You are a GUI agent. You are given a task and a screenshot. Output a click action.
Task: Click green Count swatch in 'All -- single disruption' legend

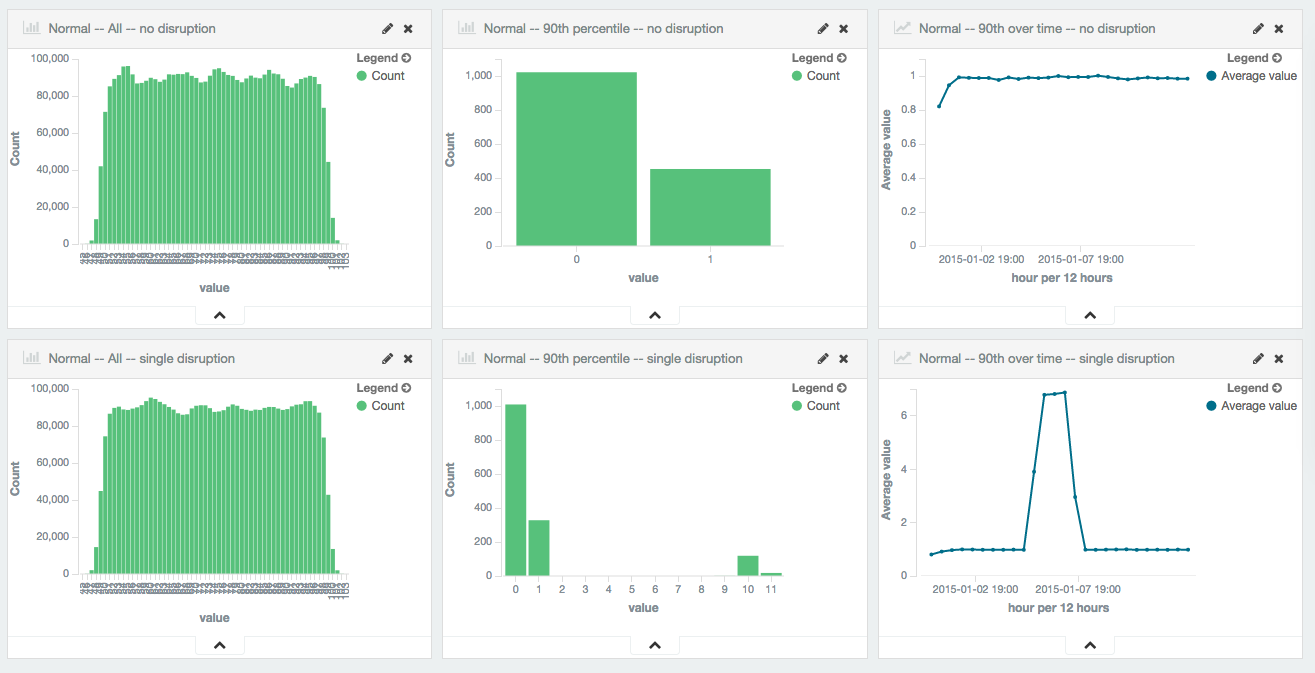362,406
